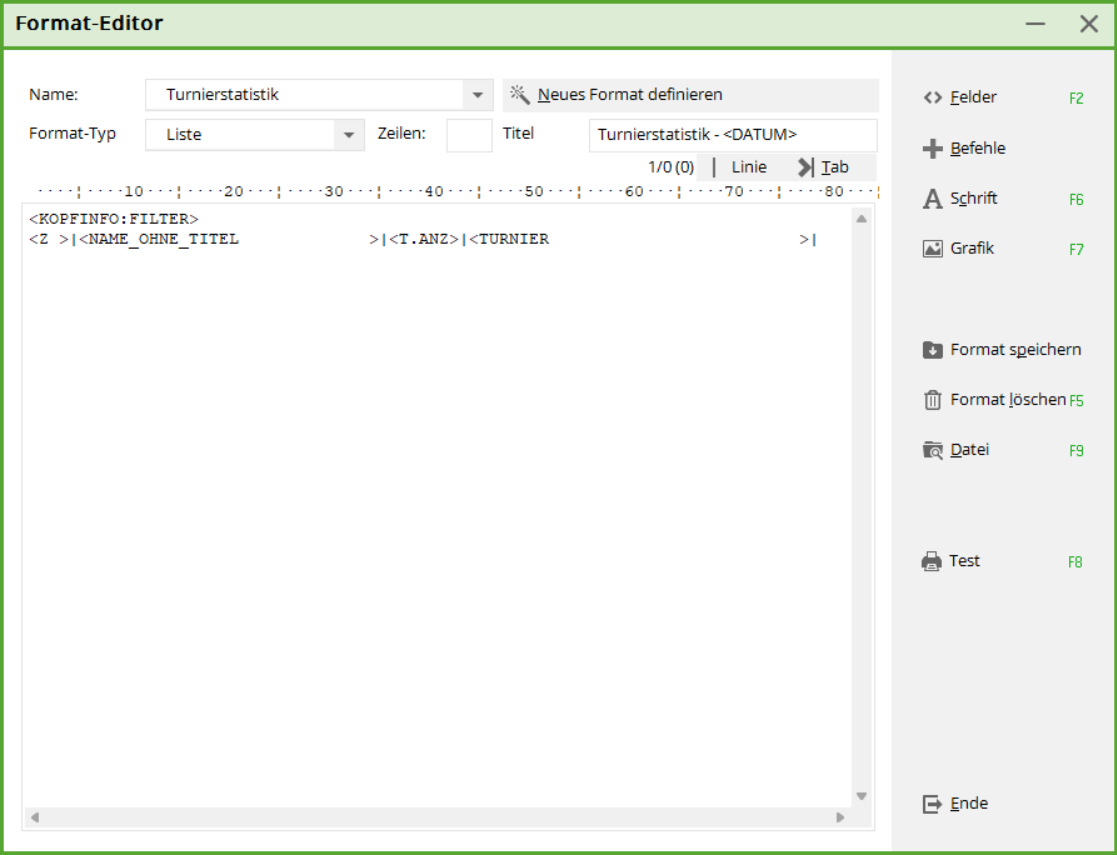Click the Titel text field
1117x855 pixels.
click(732, 135)
